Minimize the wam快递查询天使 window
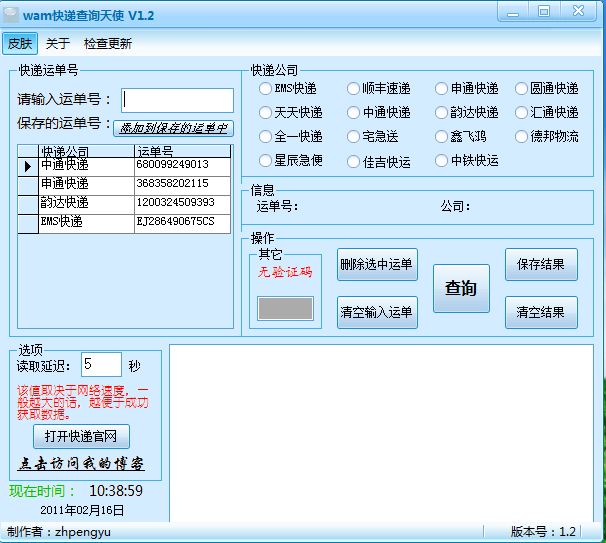This screenshot has height=543, width=606. (x=513, y=12)
